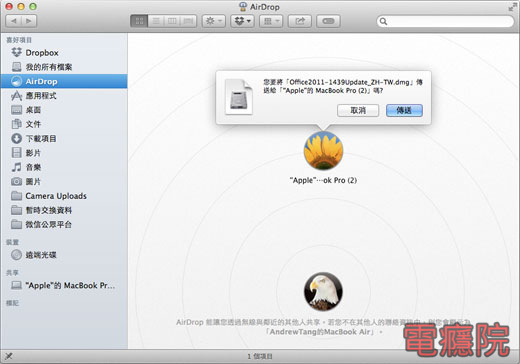Click the Music (音樂) note icon

[16, 167]
